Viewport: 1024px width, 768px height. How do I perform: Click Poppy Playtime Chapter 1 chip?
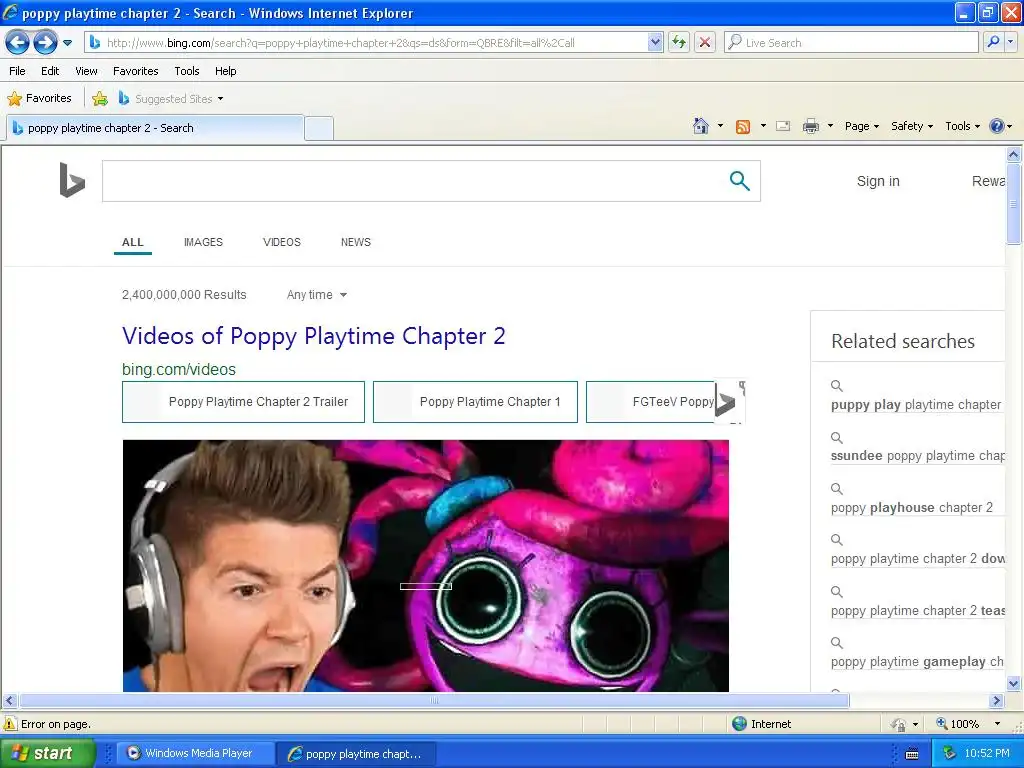coord(475,402)
